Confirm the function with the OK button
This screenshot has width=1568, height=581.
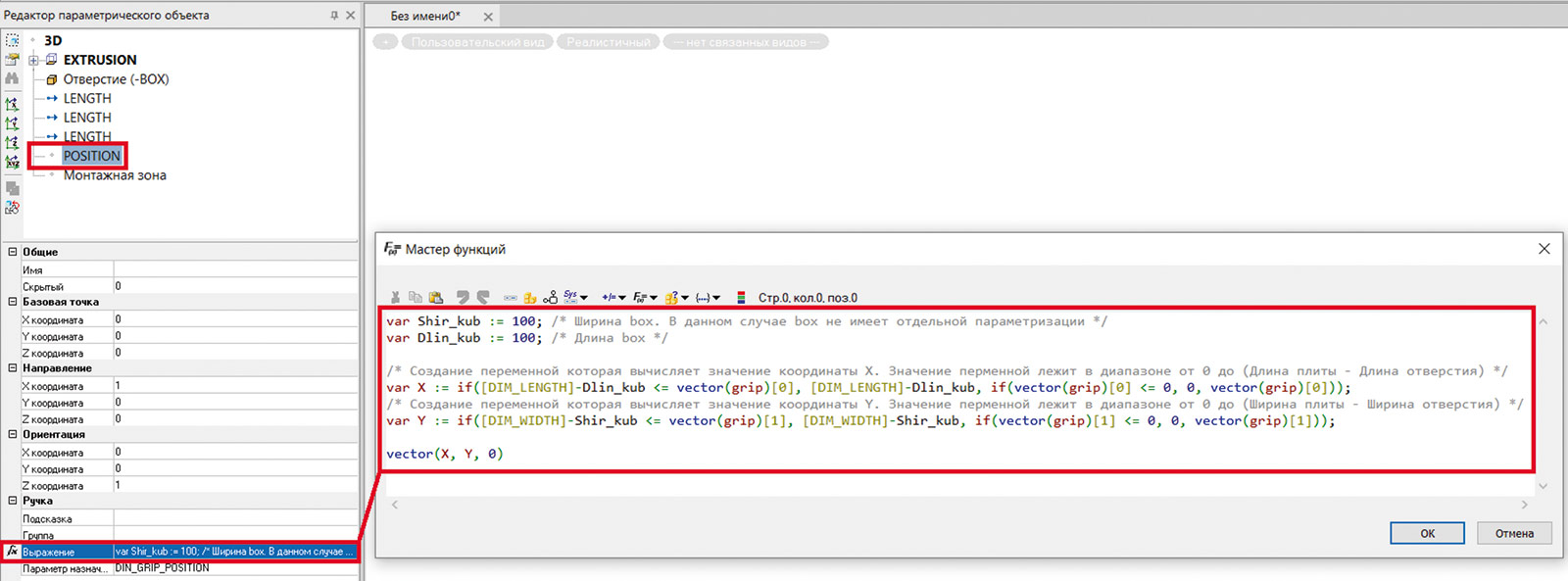[x=1427, y=533]
